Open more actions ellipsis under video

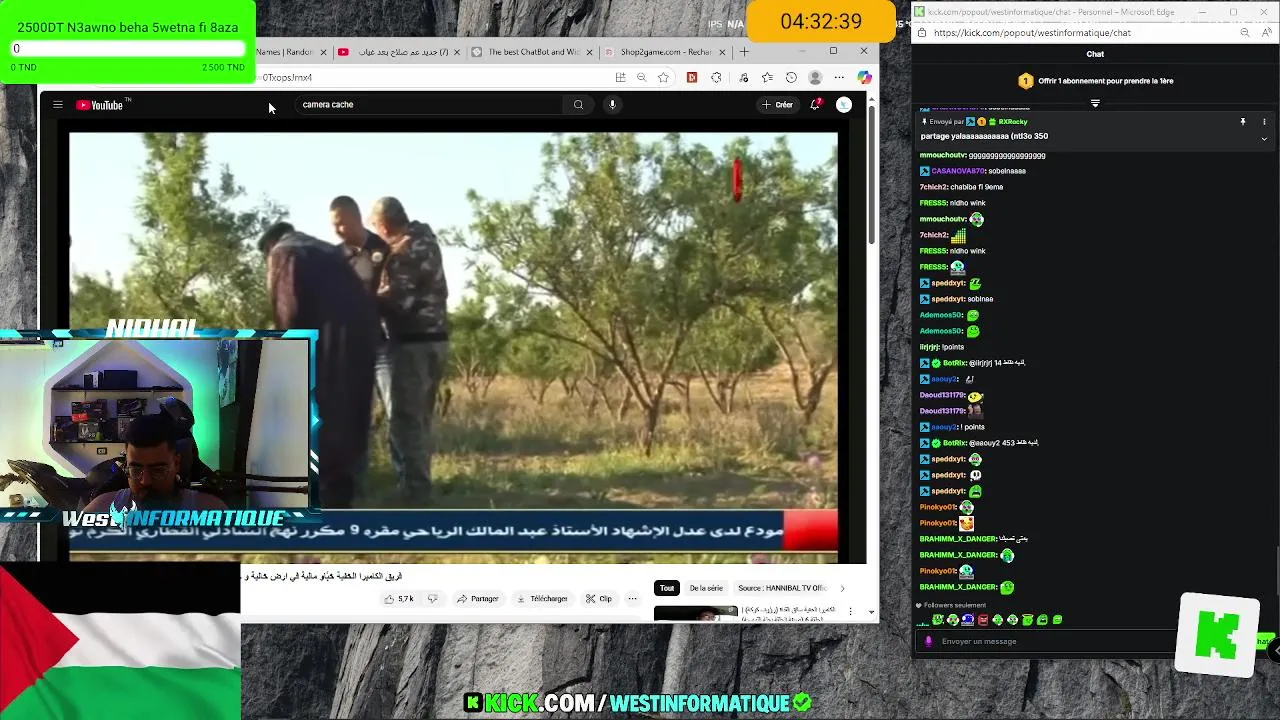click(632, 599)
